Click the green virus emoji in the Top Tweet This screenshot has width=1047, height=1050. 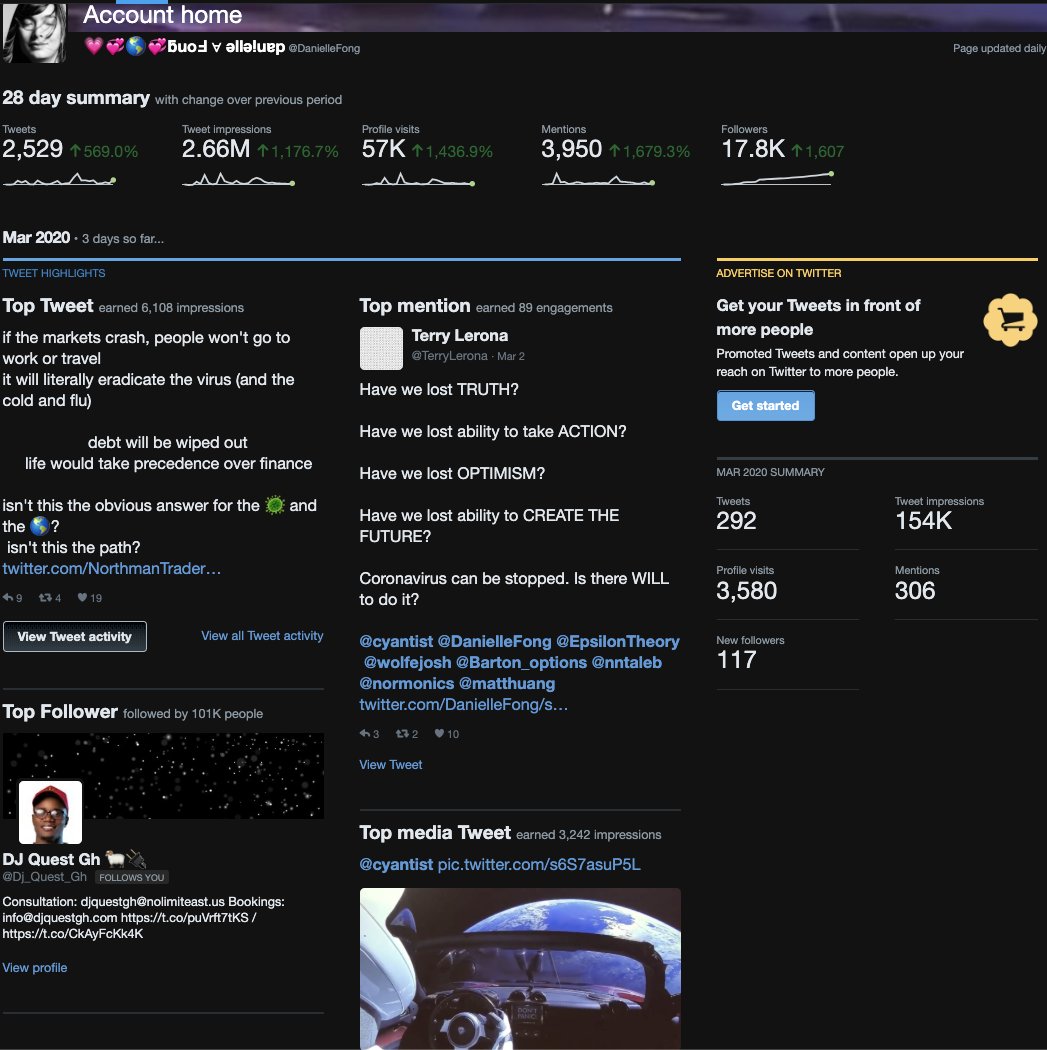274,505
